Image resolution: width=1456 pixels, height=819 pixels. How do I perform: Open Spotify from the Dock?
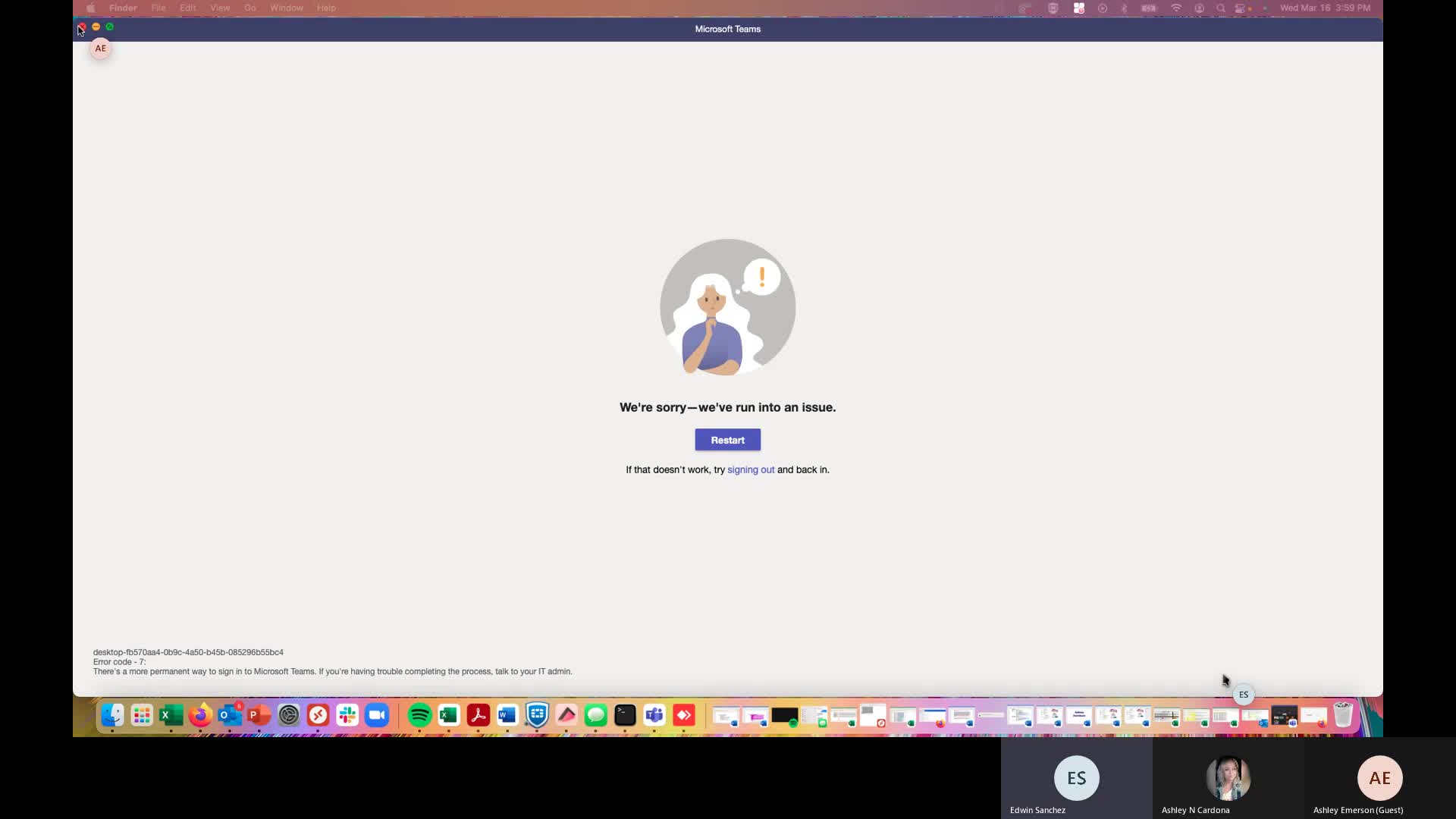click(x=419, y=715)
